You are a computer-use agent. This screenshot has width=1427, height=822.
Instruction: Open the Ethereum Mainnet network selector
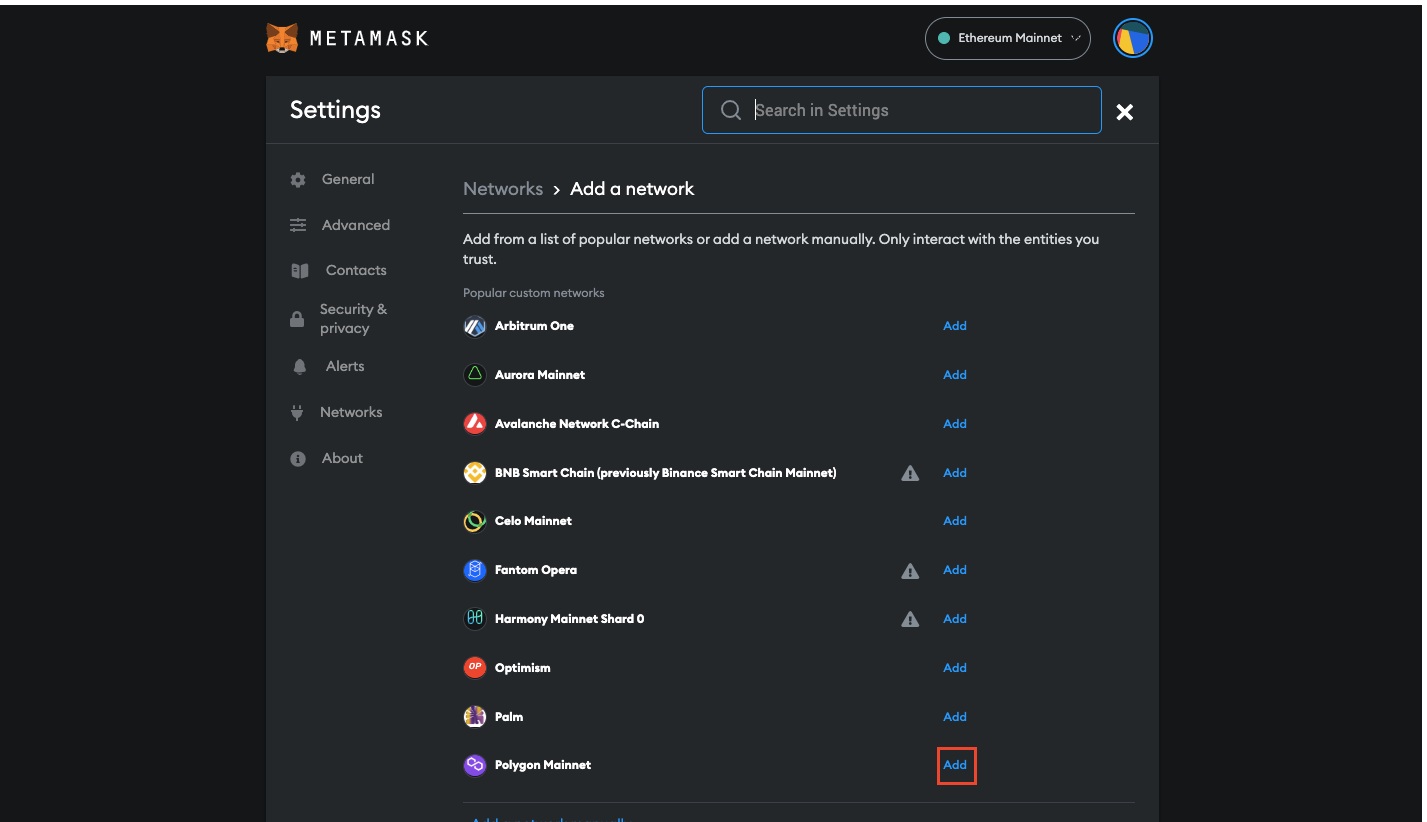tap(1006, 38)
